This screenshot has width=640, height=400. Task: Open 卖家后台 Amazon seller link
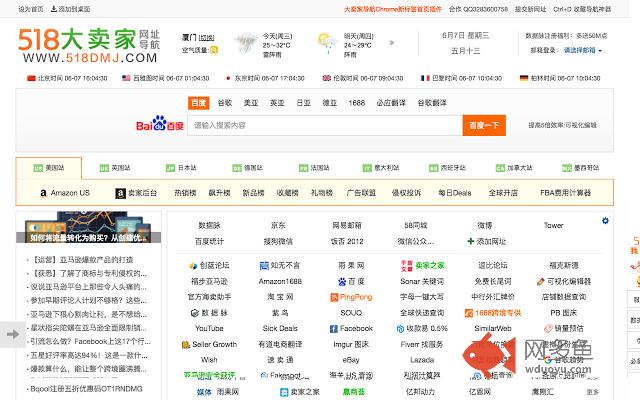click(x=136, y=193)
